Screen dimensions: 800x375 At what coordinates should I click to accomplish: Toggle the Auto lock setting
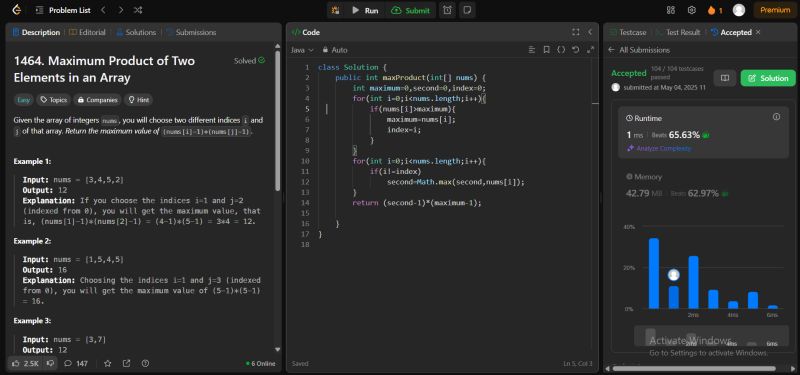[335, 50]
